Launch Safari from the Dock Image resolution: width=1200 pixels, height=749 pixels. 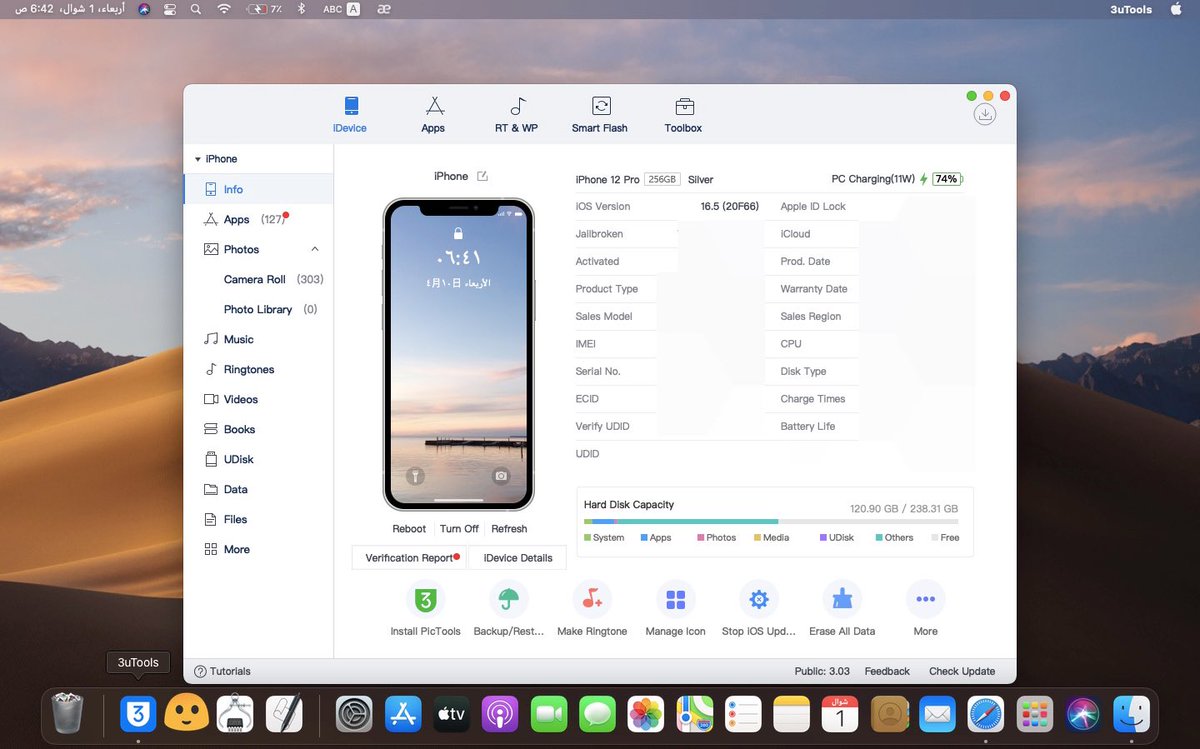coord(986,714)
